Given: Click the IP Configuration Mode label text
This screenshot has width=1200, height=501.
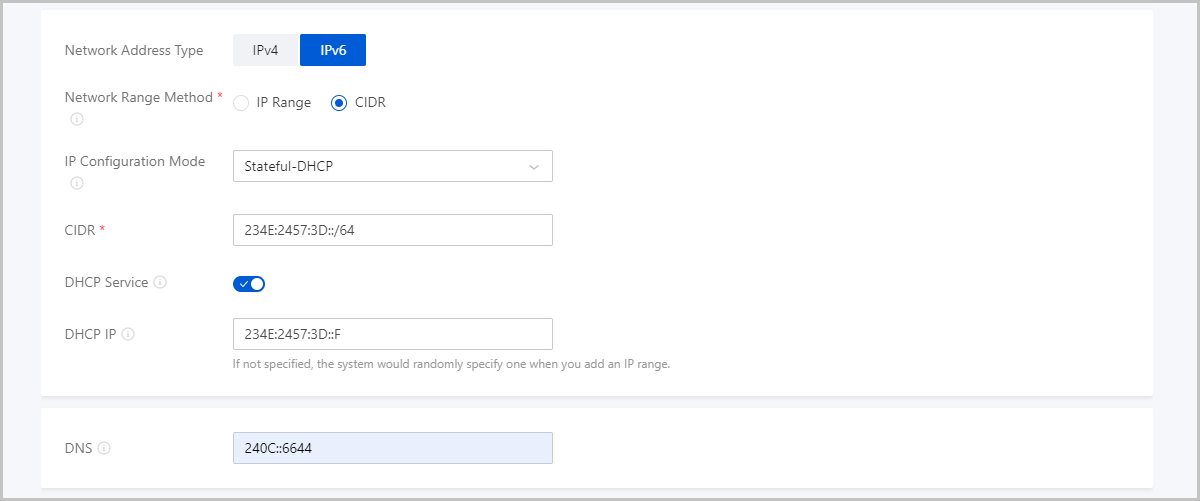Looking at the screenshot, I should click(134, 161).
